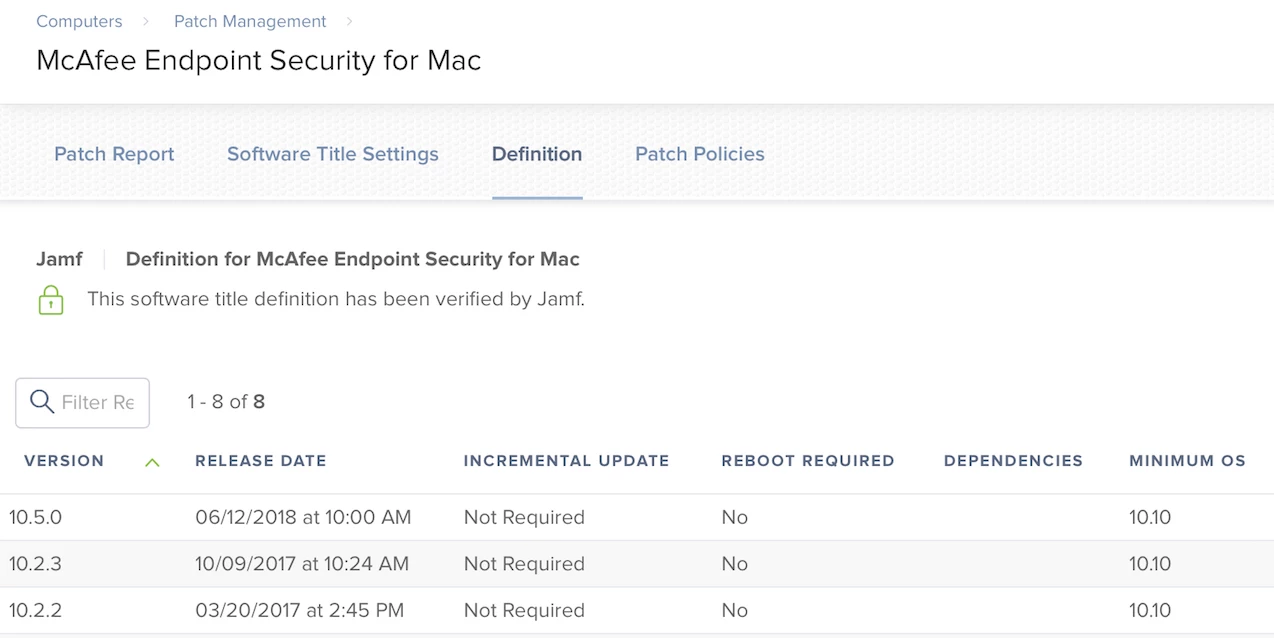Click the Jamf source label

click(60, 259)
